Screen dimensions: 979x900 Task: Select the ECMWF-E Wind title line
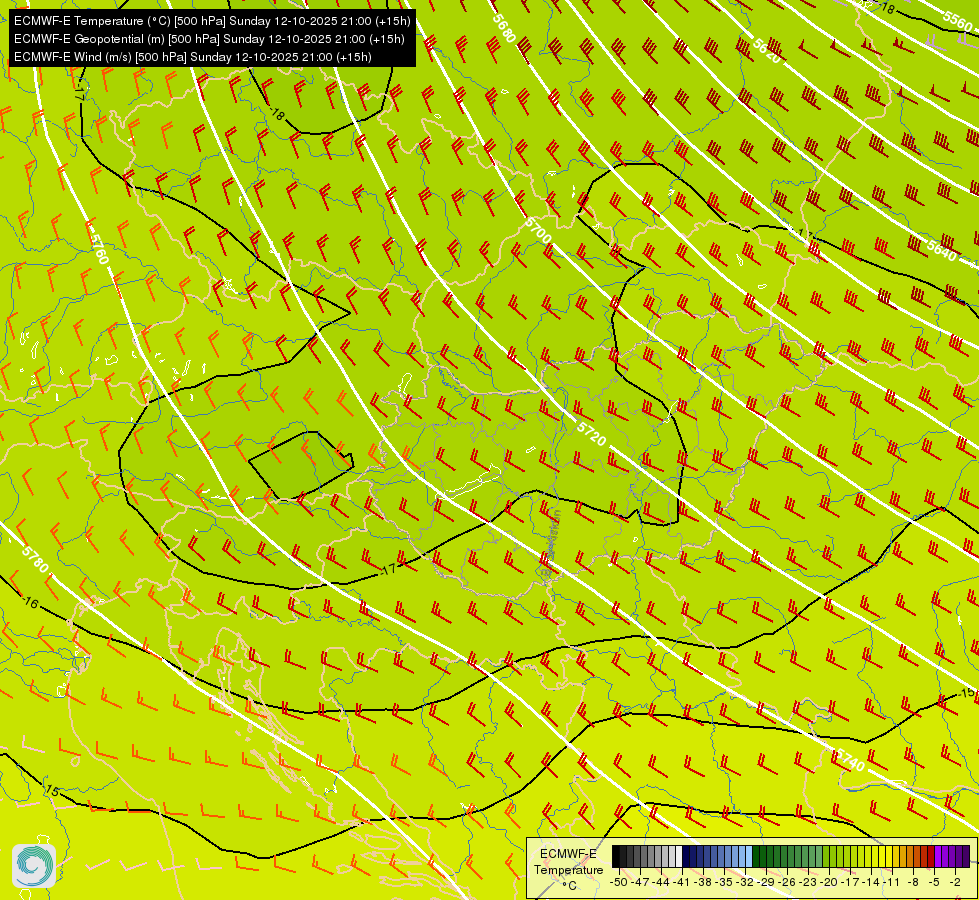point(193,57)
